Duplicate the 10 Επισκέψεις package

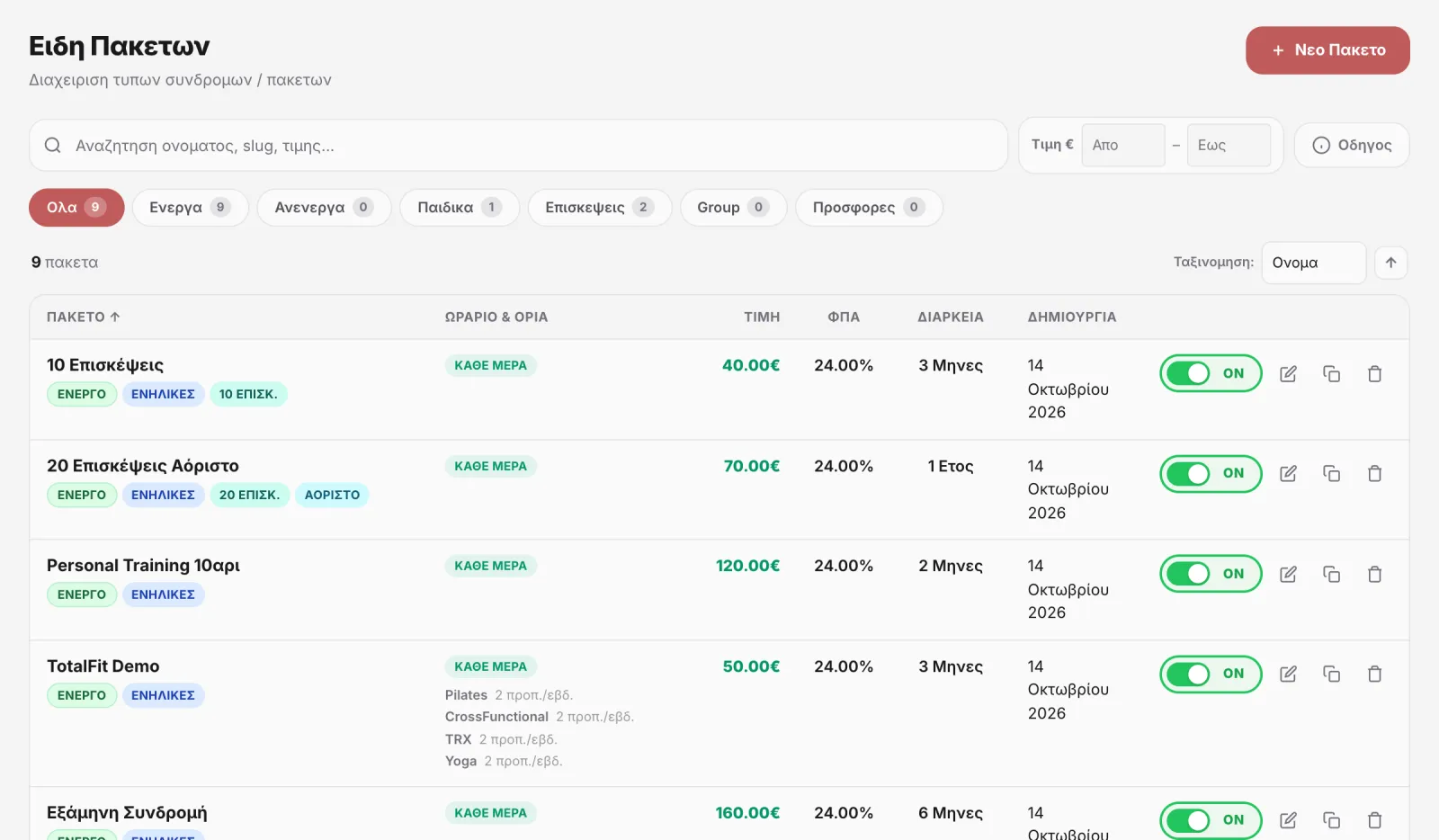[1331, 374]
